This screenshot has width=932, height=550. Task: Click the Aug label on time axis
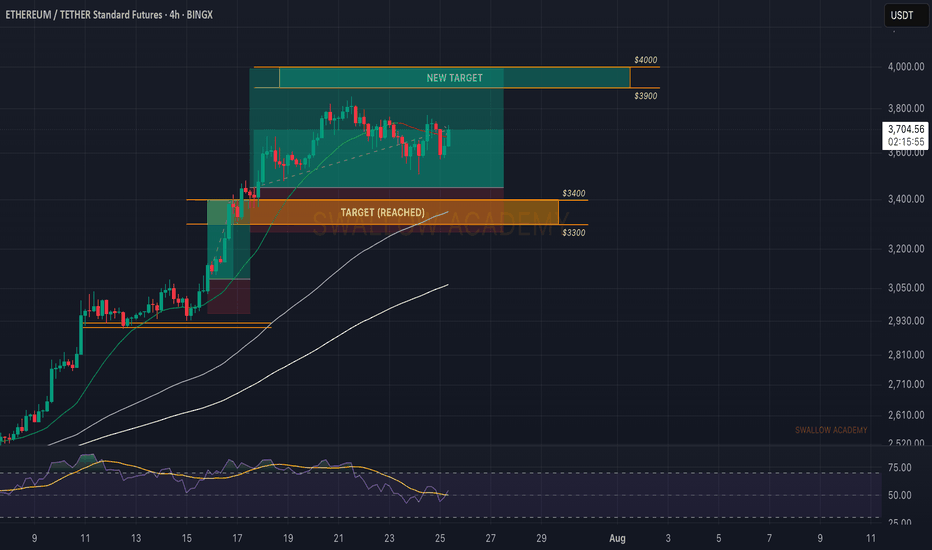point(617,538)
